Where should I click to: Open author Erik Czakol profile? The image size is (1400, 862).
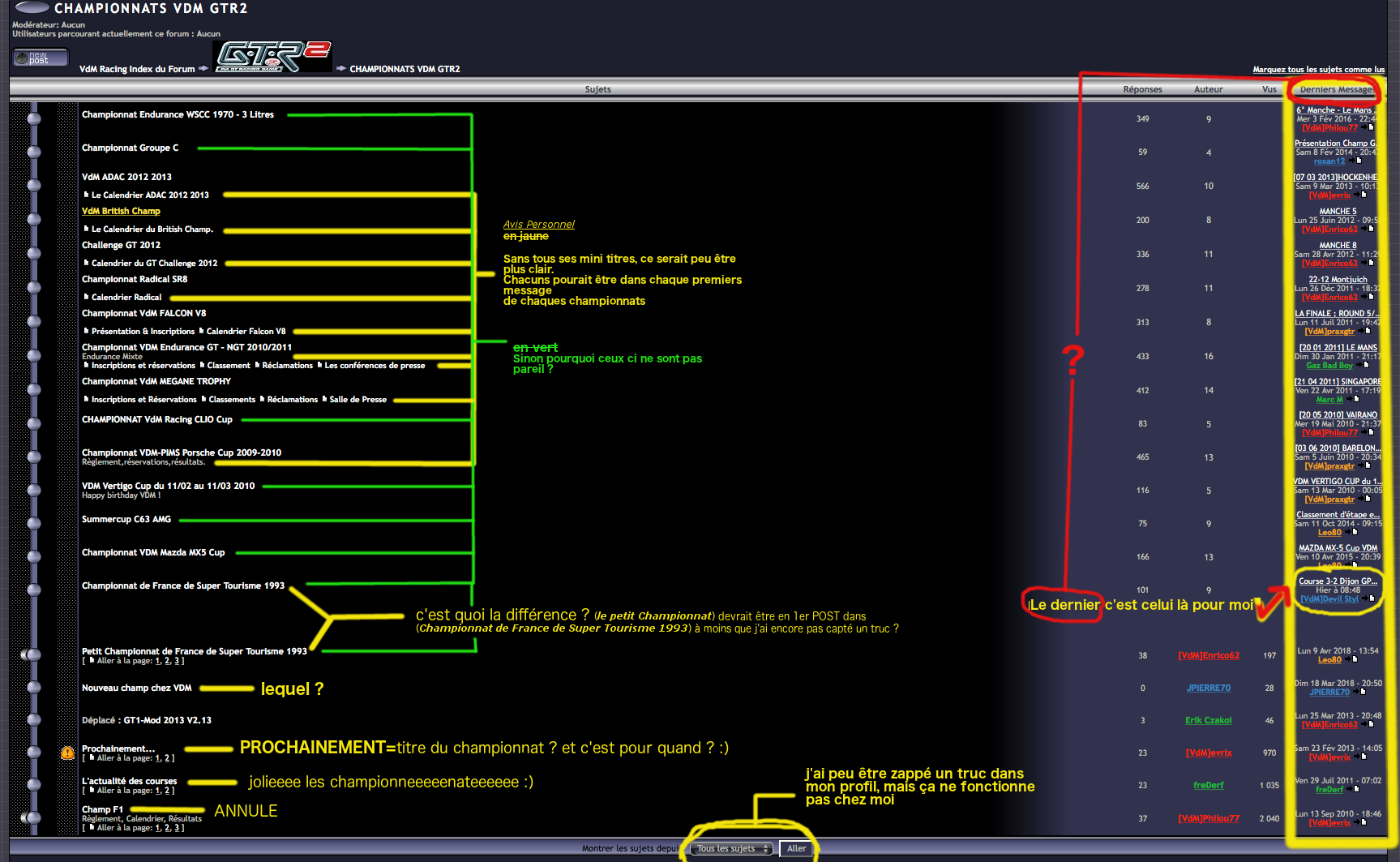coord(1208,720)
